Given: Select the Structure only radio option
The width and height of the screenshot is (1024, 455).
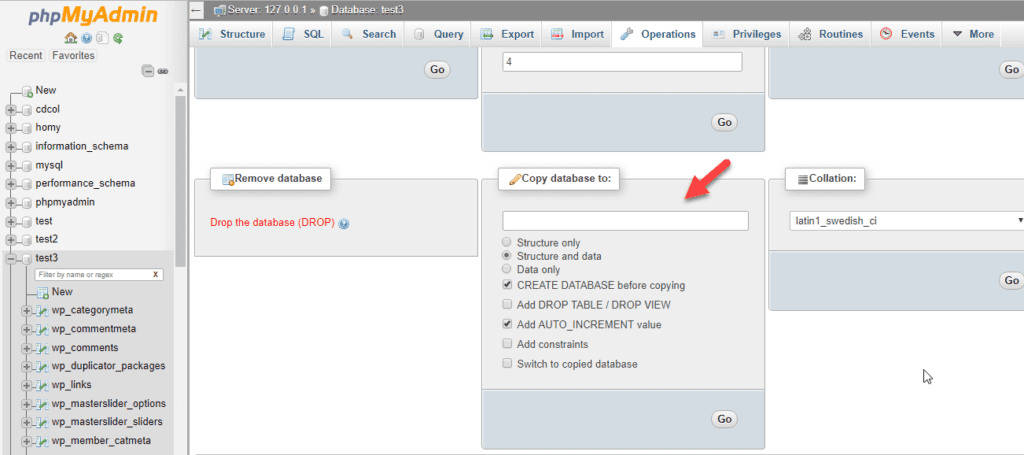Looking at the screenshot, I should coord(507,243).
